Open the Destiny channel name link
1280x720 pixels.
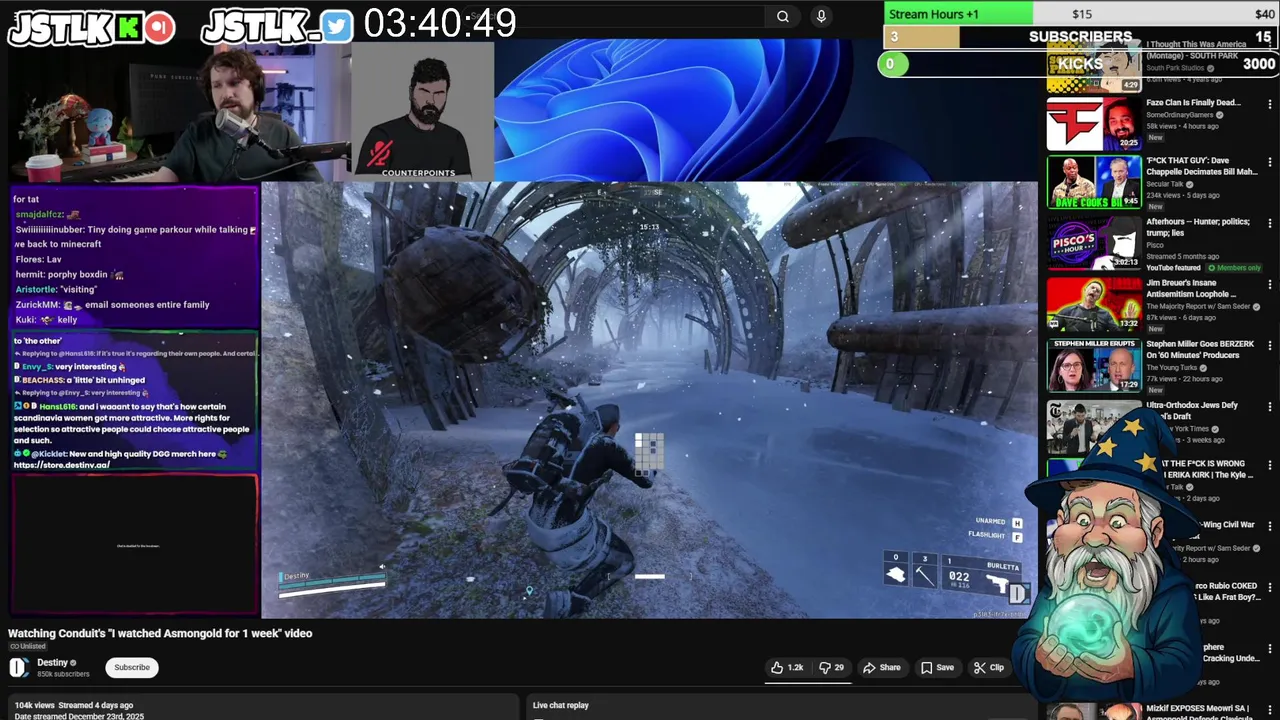(x=52, y=662)
